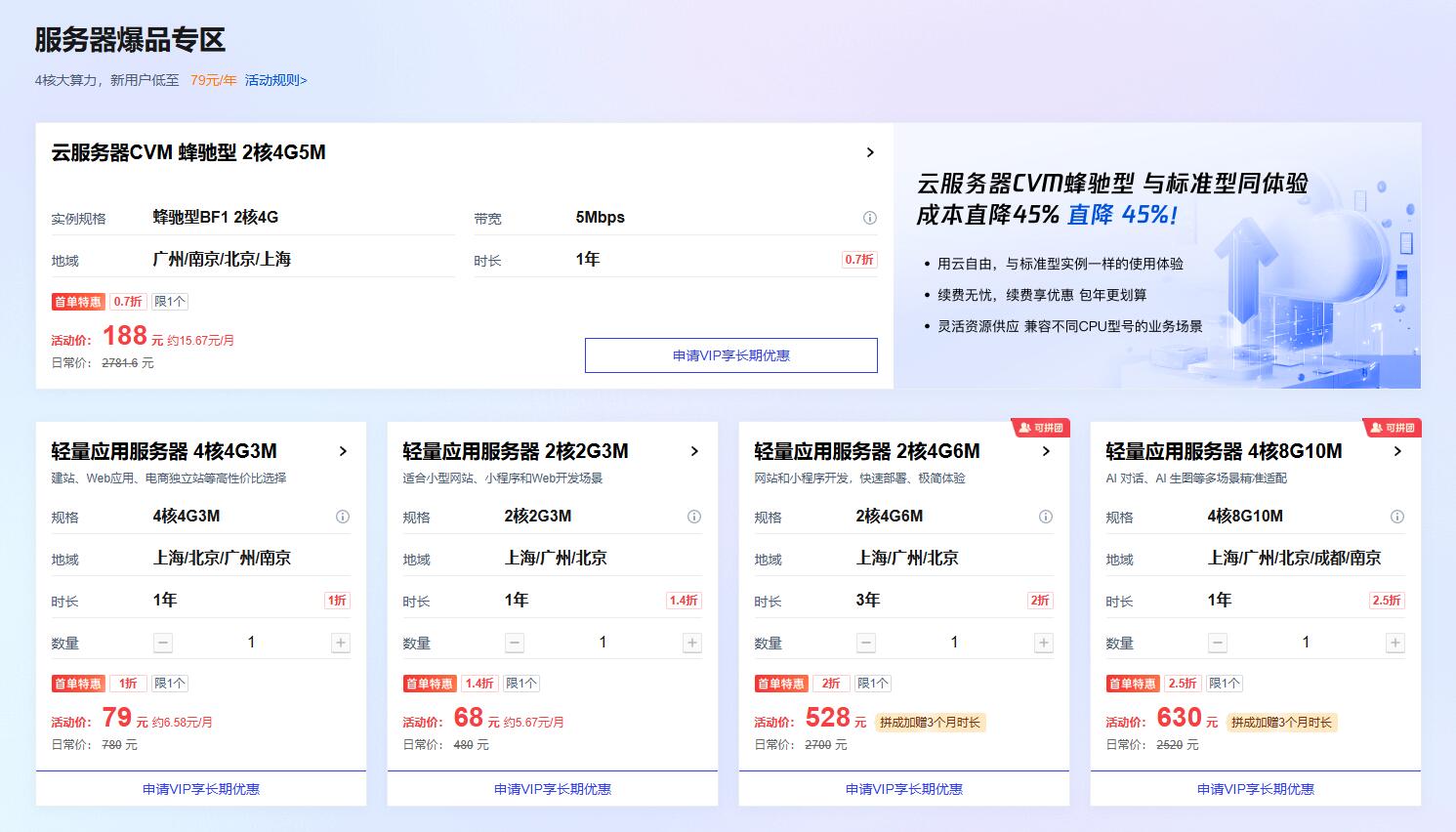Click 申请VIP享长期优惠 on CVM card

tap(730, 355)
